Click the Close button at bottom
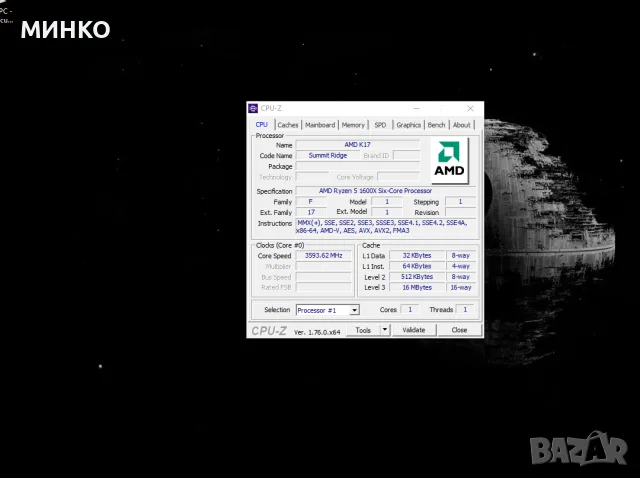This screenshot has width=640, height=478. pos(459,330)
